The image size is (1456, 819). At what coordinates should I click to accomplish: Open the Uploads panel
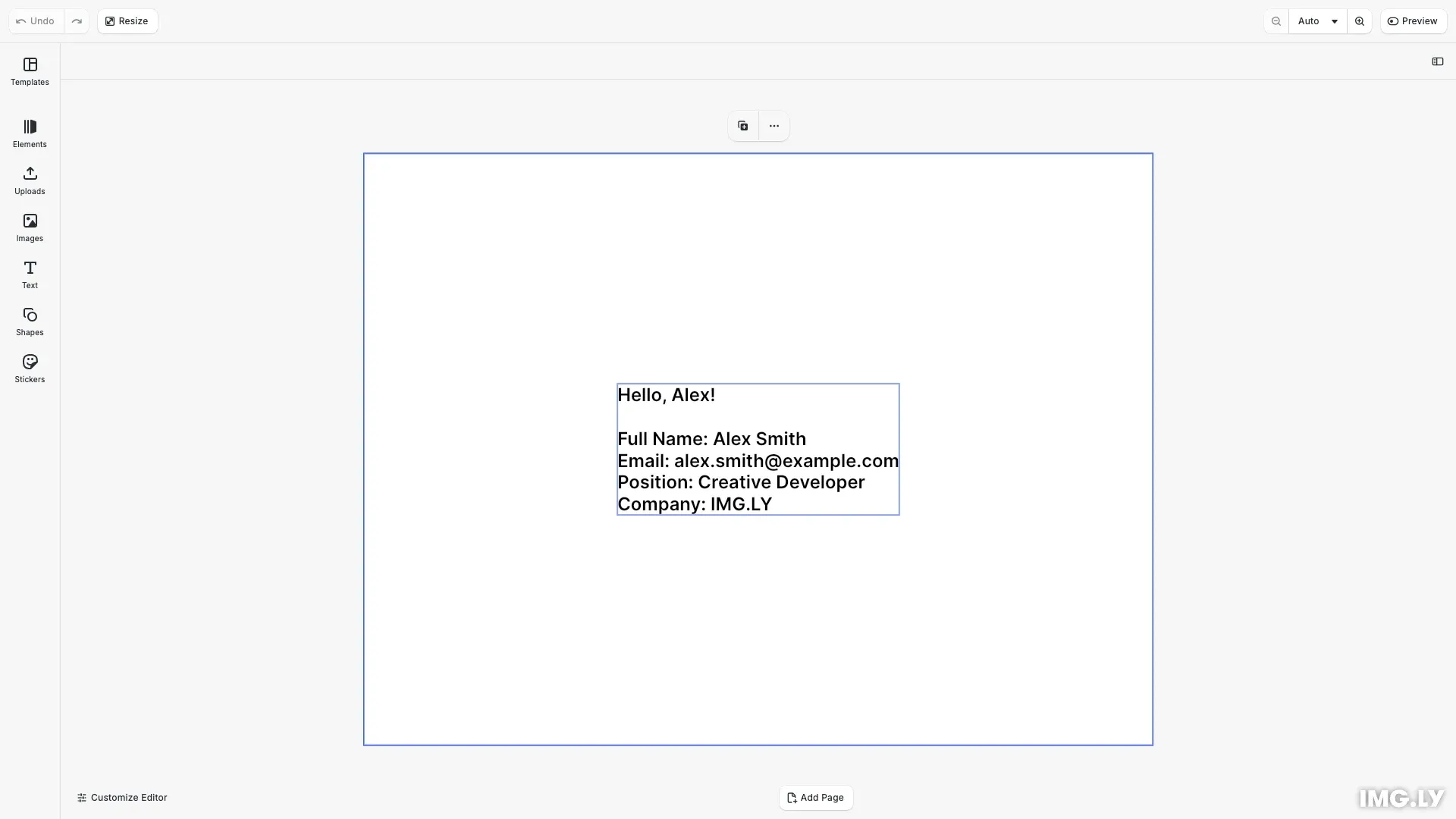[30, 180]
